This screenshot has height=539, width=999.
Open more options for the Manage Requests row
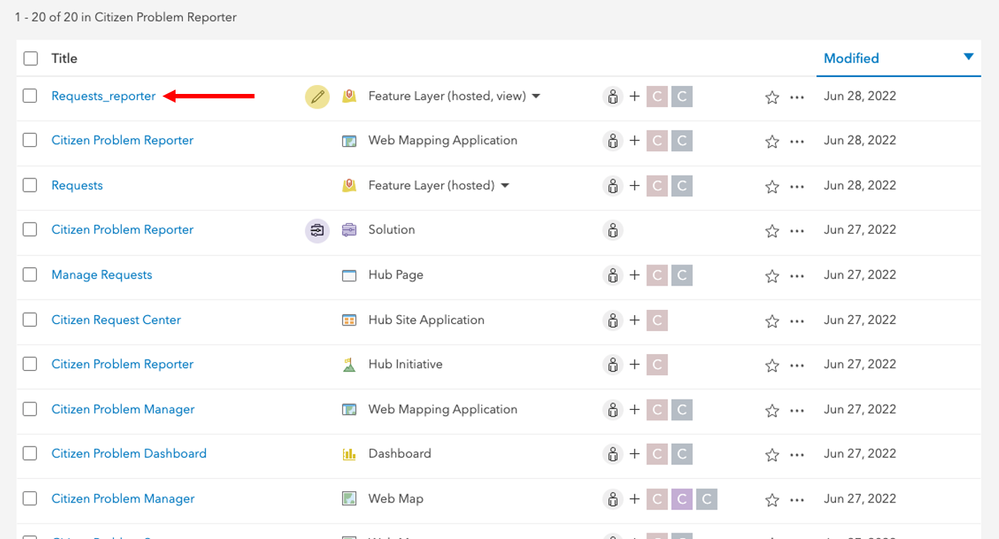tap(797, 275)
